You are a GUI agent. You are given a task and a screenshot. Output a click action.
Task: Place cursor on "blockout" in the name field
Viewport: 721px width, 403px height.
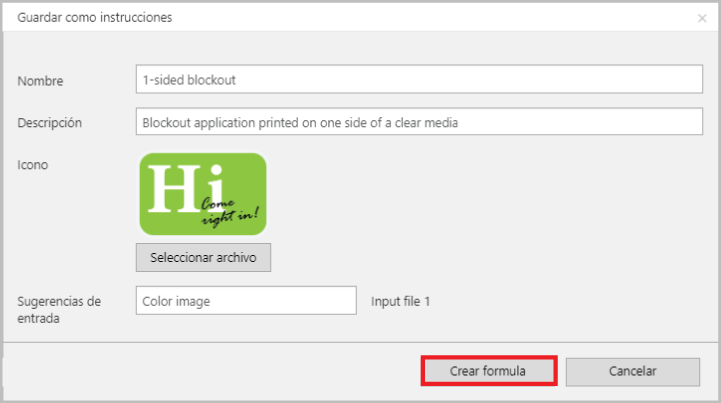[x=212, y=80]
